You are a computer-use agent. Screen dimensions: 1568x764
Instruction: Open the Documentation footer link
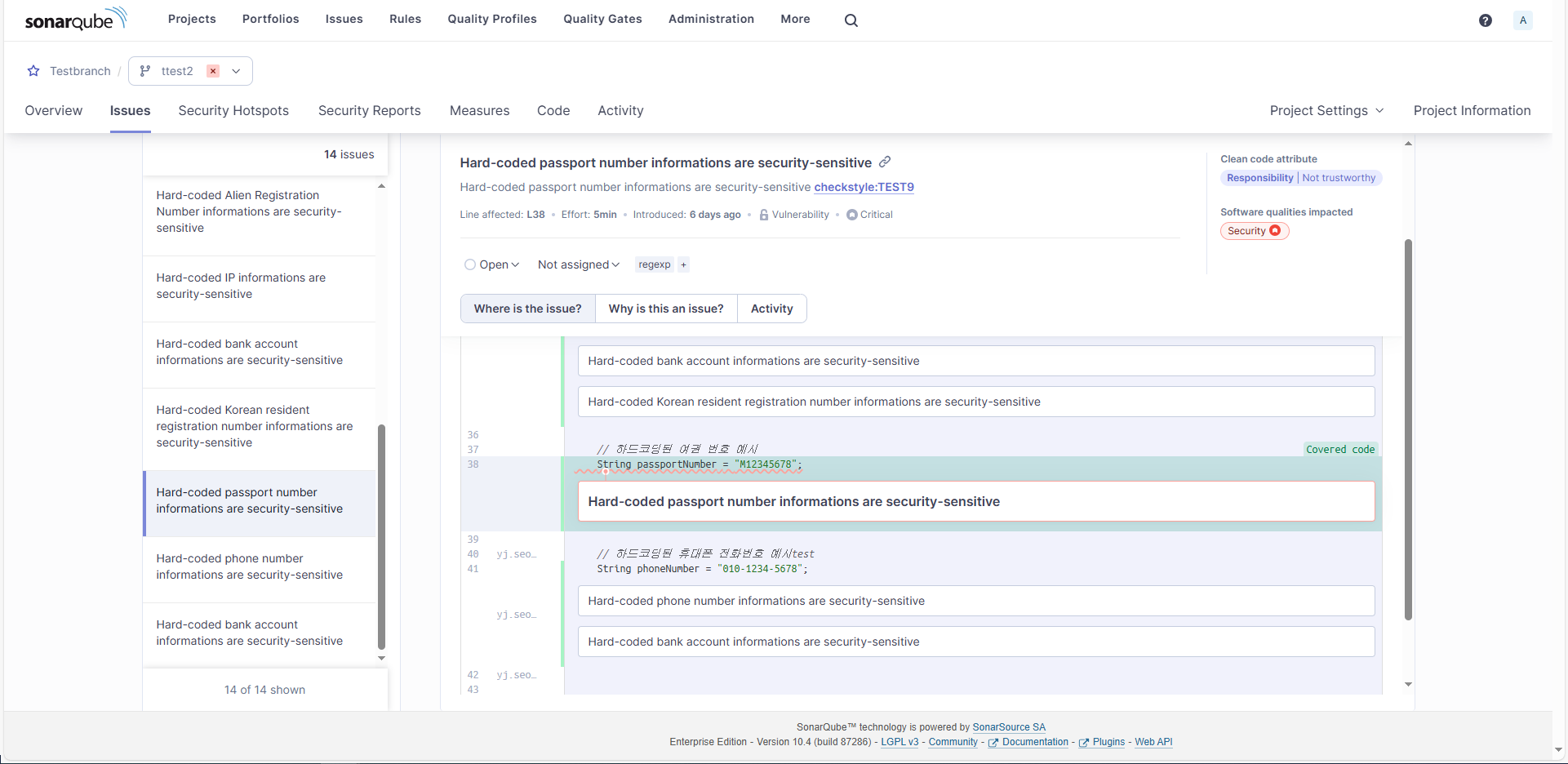click(x=1028, y=742)
